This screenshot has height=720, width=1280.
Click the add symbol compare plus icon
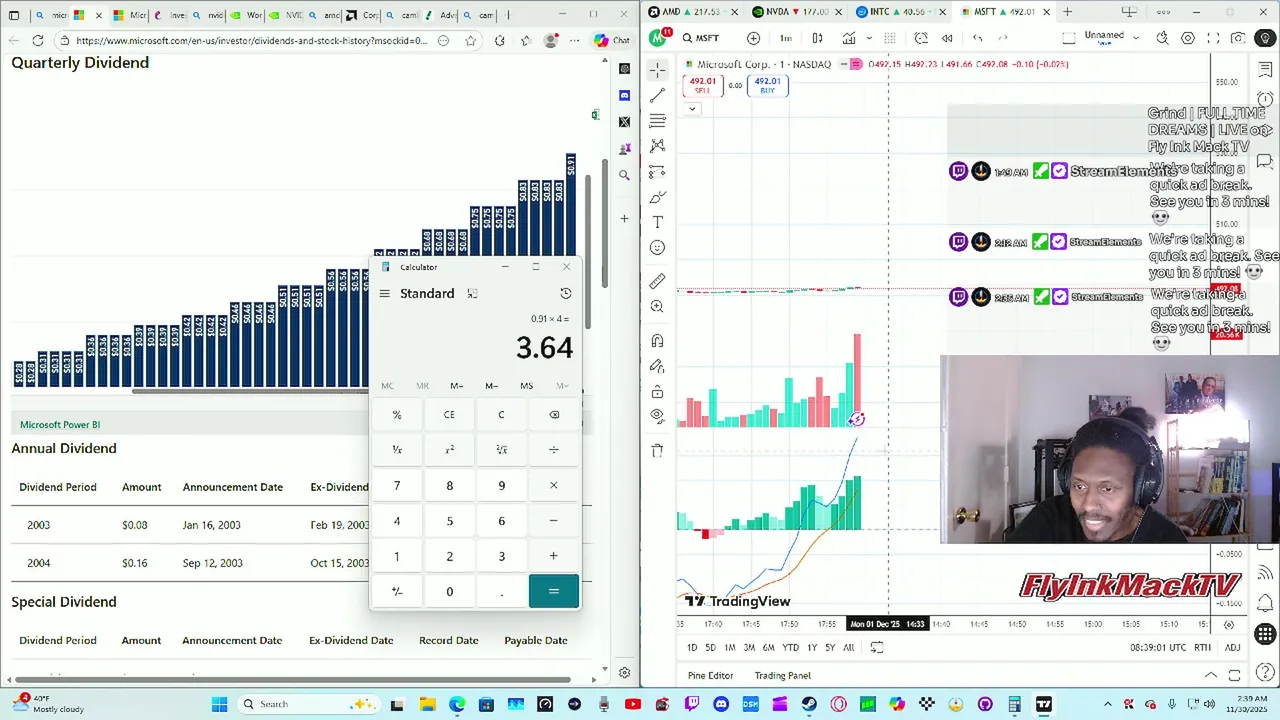(x=753, y=38)
